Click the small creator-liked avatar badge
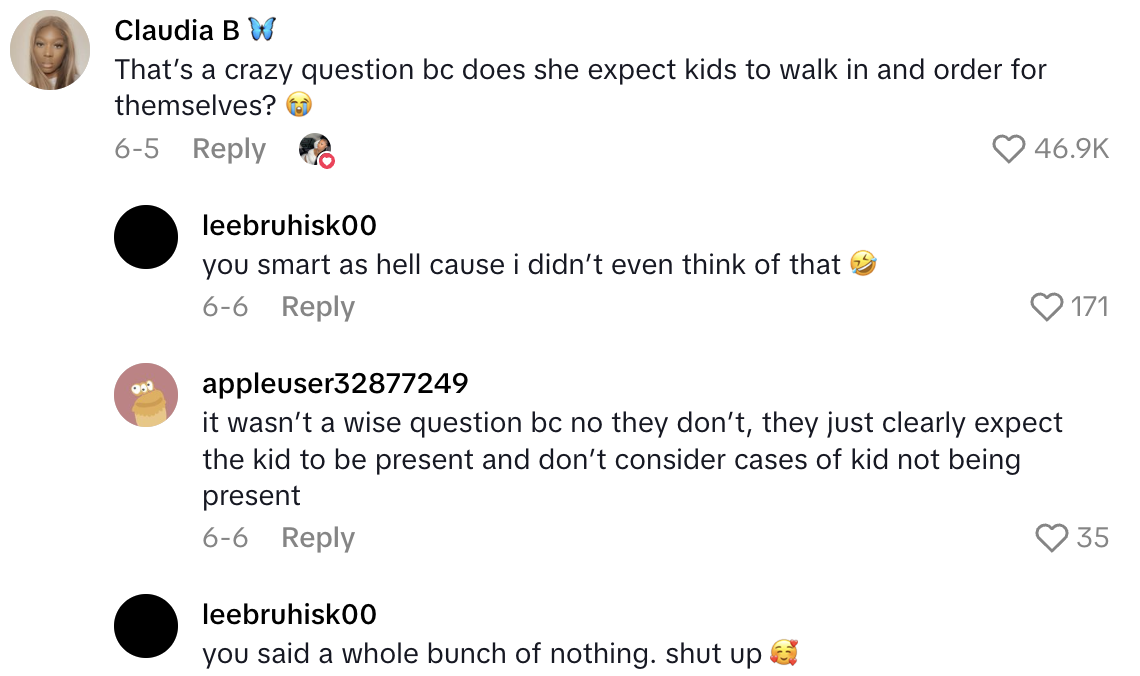Viewport: 1140px width, 676px height. pyautogui.click(x=315, y=150)
